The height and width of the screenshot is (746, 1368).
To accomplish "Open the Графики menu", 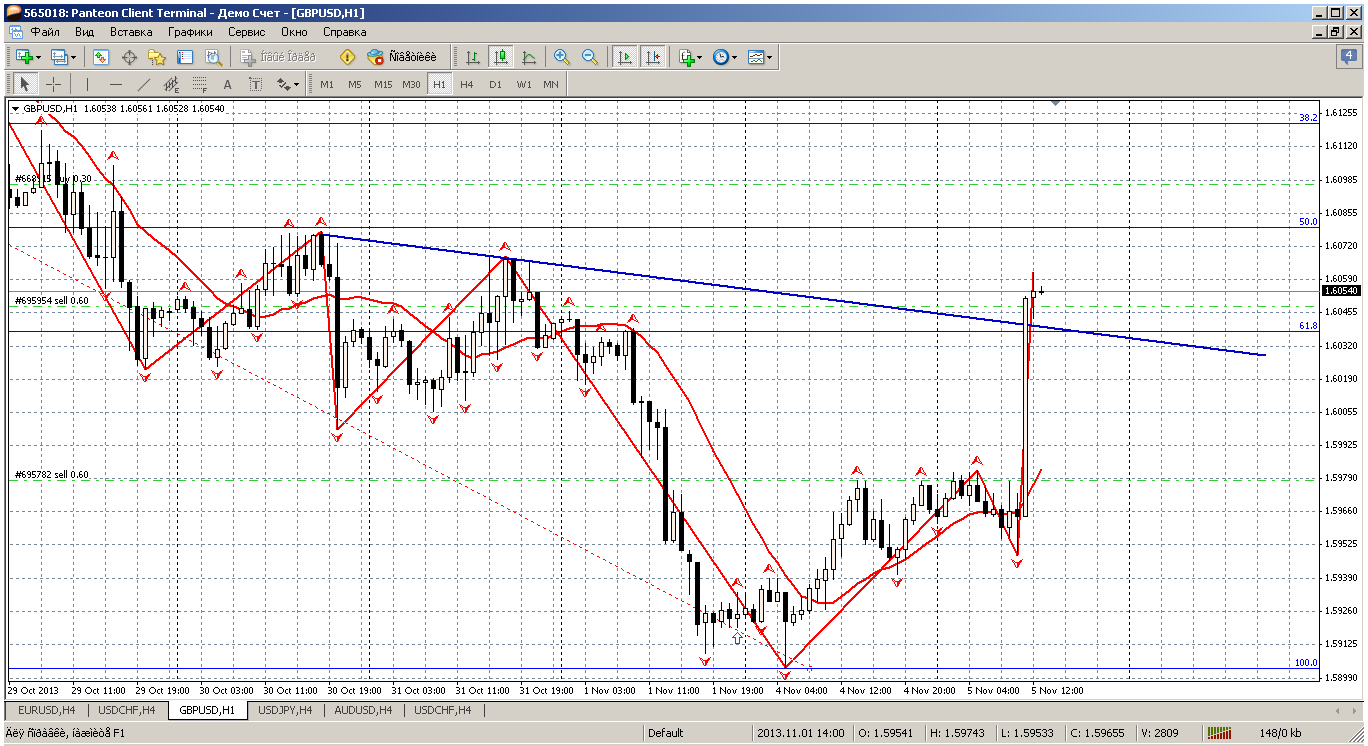I will 190,32.
